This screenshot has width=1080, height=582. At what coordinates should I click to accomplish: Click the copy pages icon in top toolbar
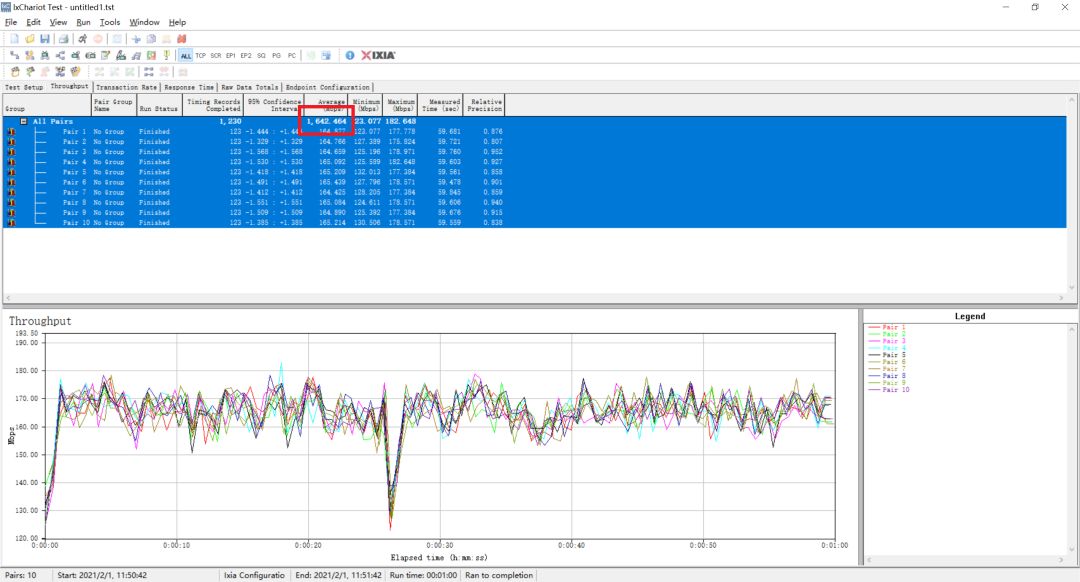151,39
